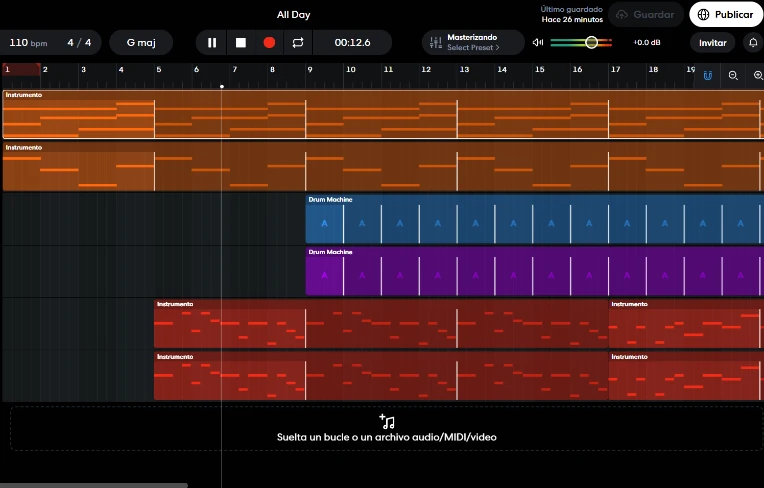Viewport: 764px width, 488px height.
Task: Click bar 17 on the timeline ruler
Action: [x=615, y=70]
